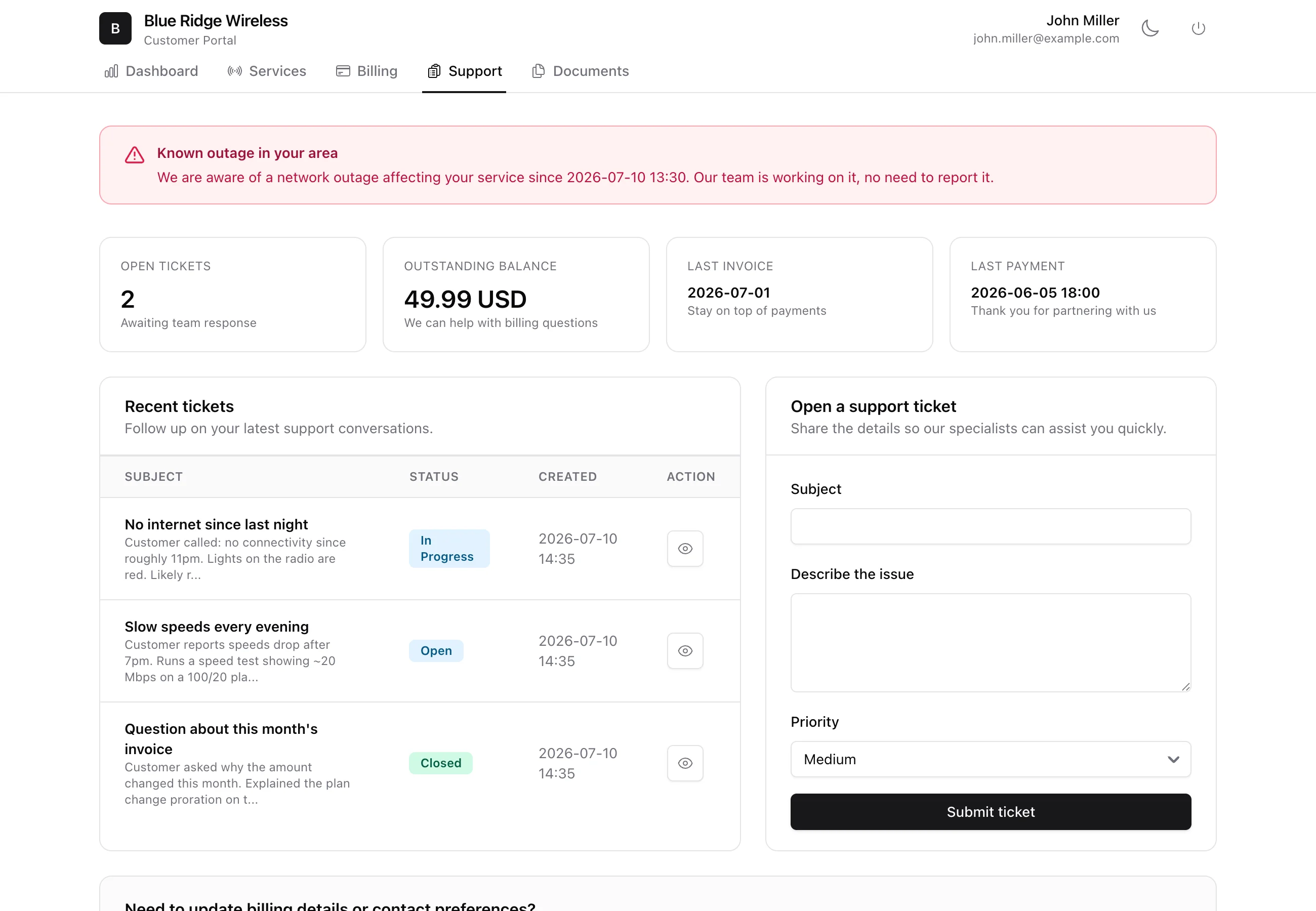The width and height of the screenshot is (1316, 911).
Task: Click the Open status badge
Action: coord(436,651)
